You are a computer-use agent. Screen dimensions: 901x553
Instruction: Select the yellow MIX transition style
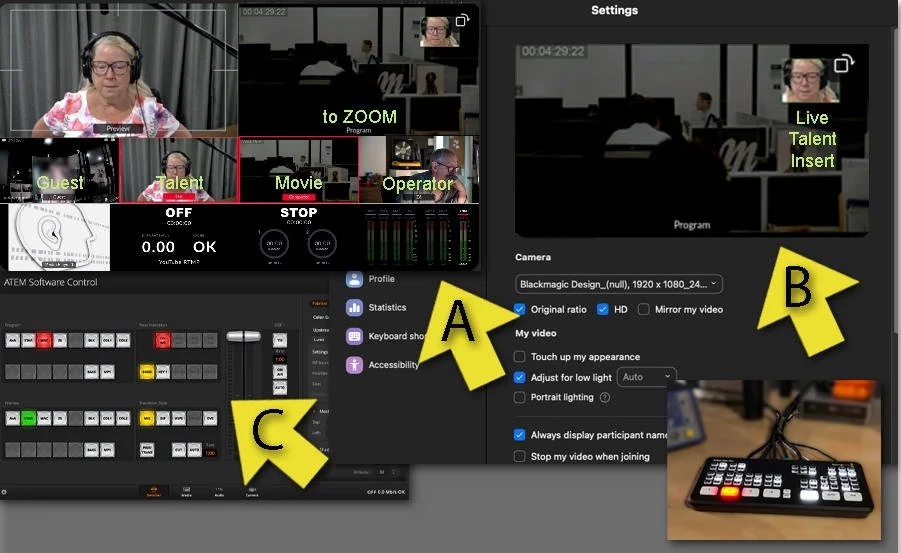point(147,418)
